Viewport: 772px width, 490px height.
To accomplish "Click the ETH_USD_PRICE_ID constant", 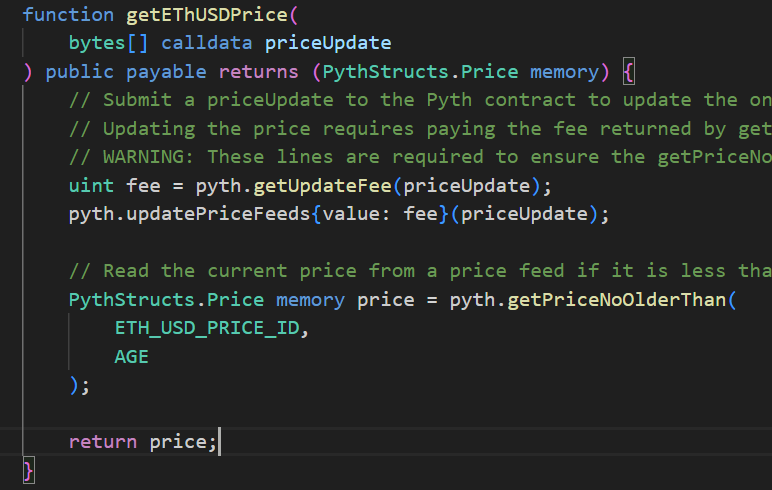I will (x=206, y=328).
